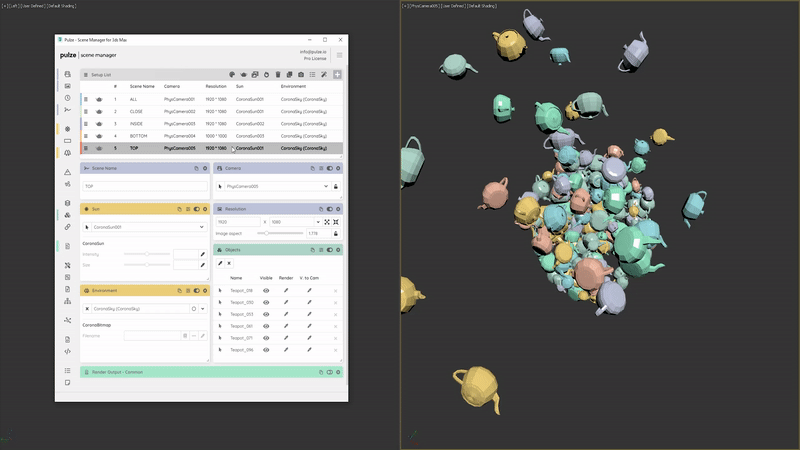Image resolution: width=800 pixels, height=450 pixels.
Task: Click the teapot icon in the ALL row
Action: 99,99
